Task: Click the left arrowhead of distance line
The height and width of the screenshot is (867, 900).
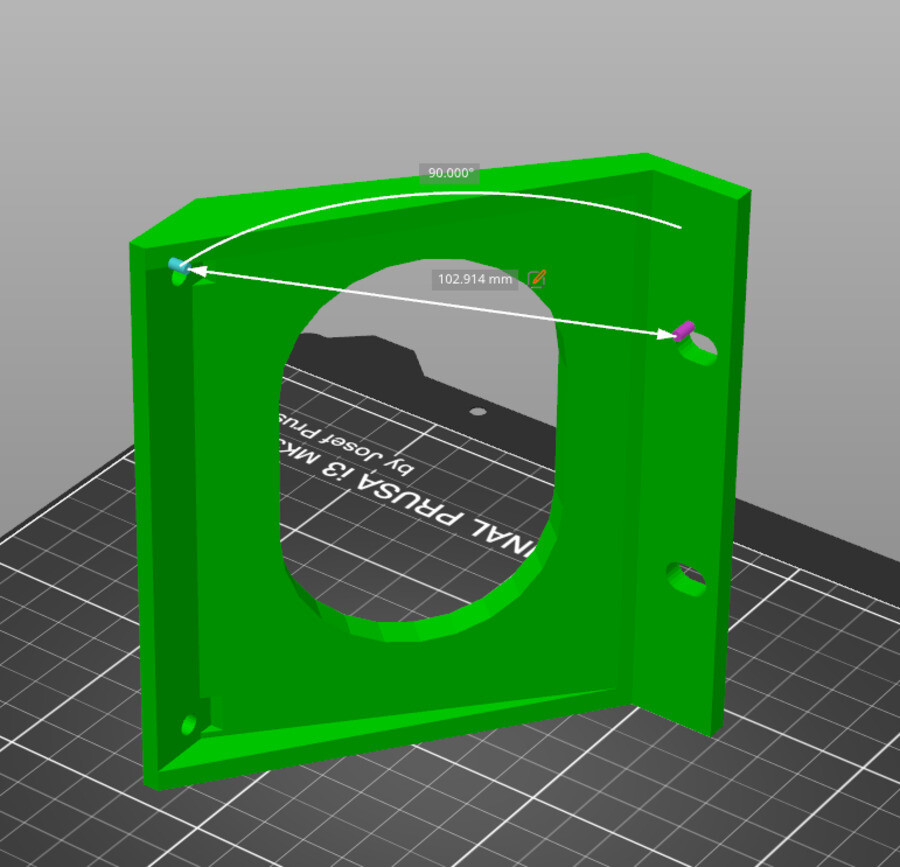Action: [x=194, y=269]
